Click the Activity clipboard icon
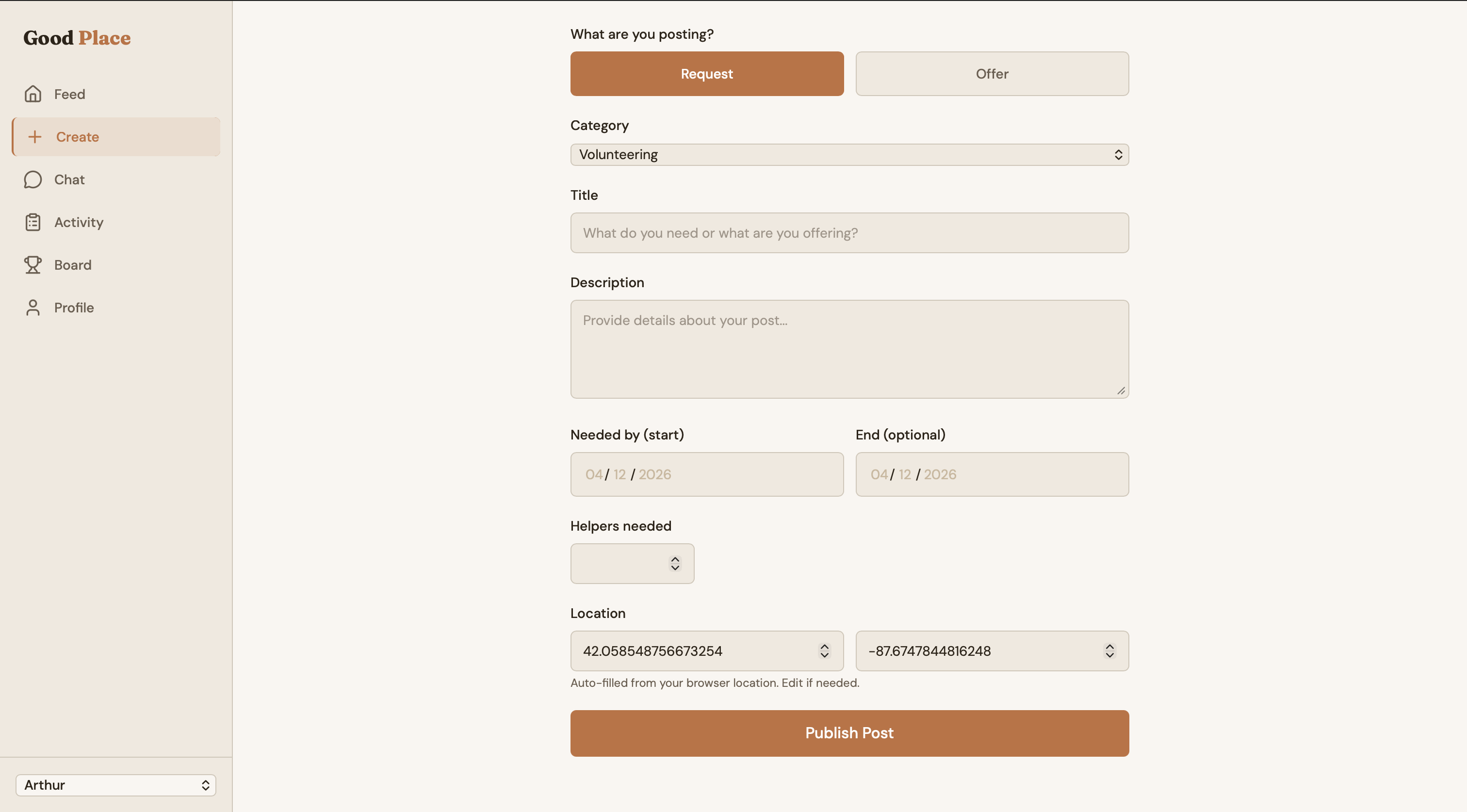The height and width of the screenshot is (812, 1467). pos(33,222)
